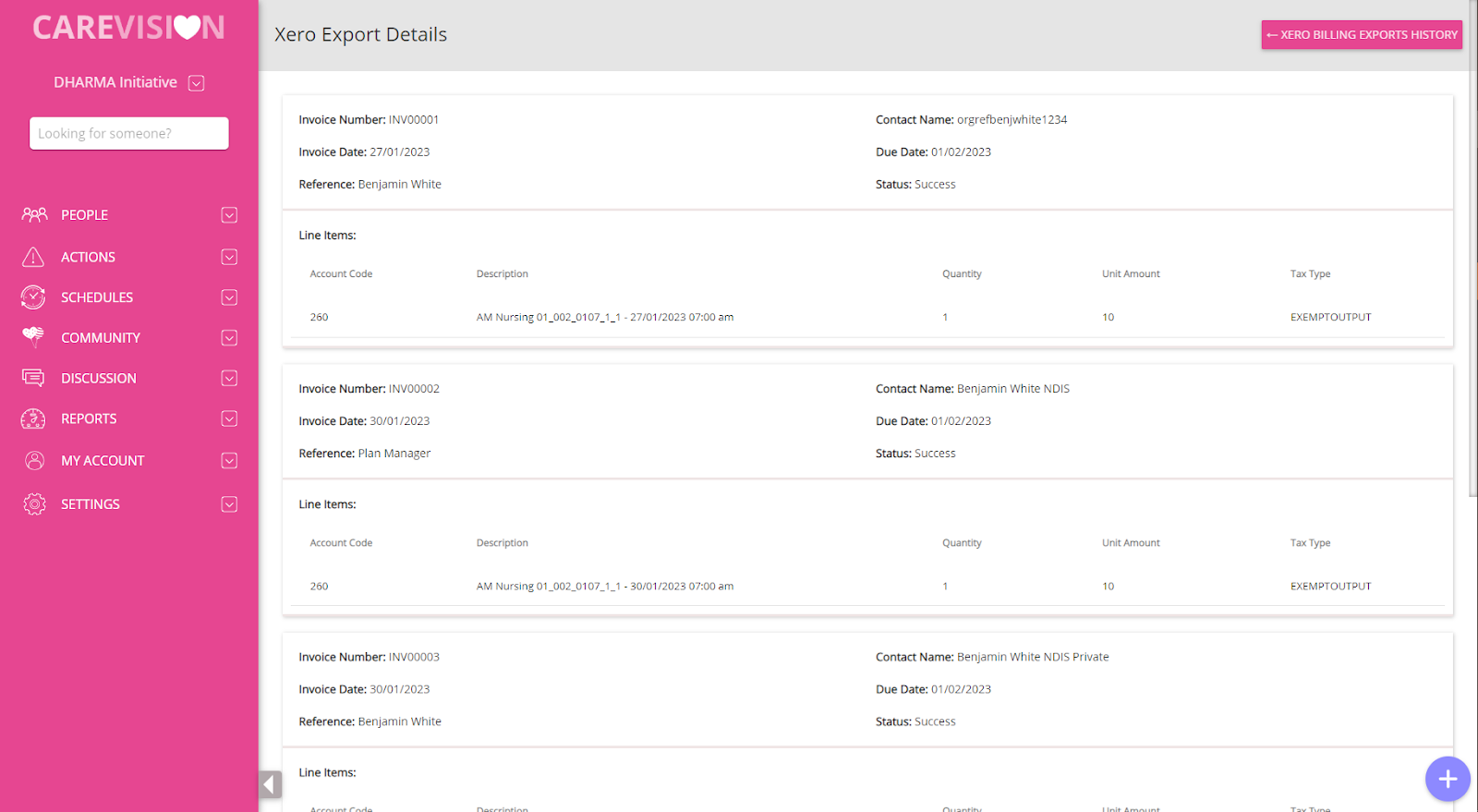Expand the Actions menu chevron
The height and width of the screenshot is (812, 1478).
229,257
